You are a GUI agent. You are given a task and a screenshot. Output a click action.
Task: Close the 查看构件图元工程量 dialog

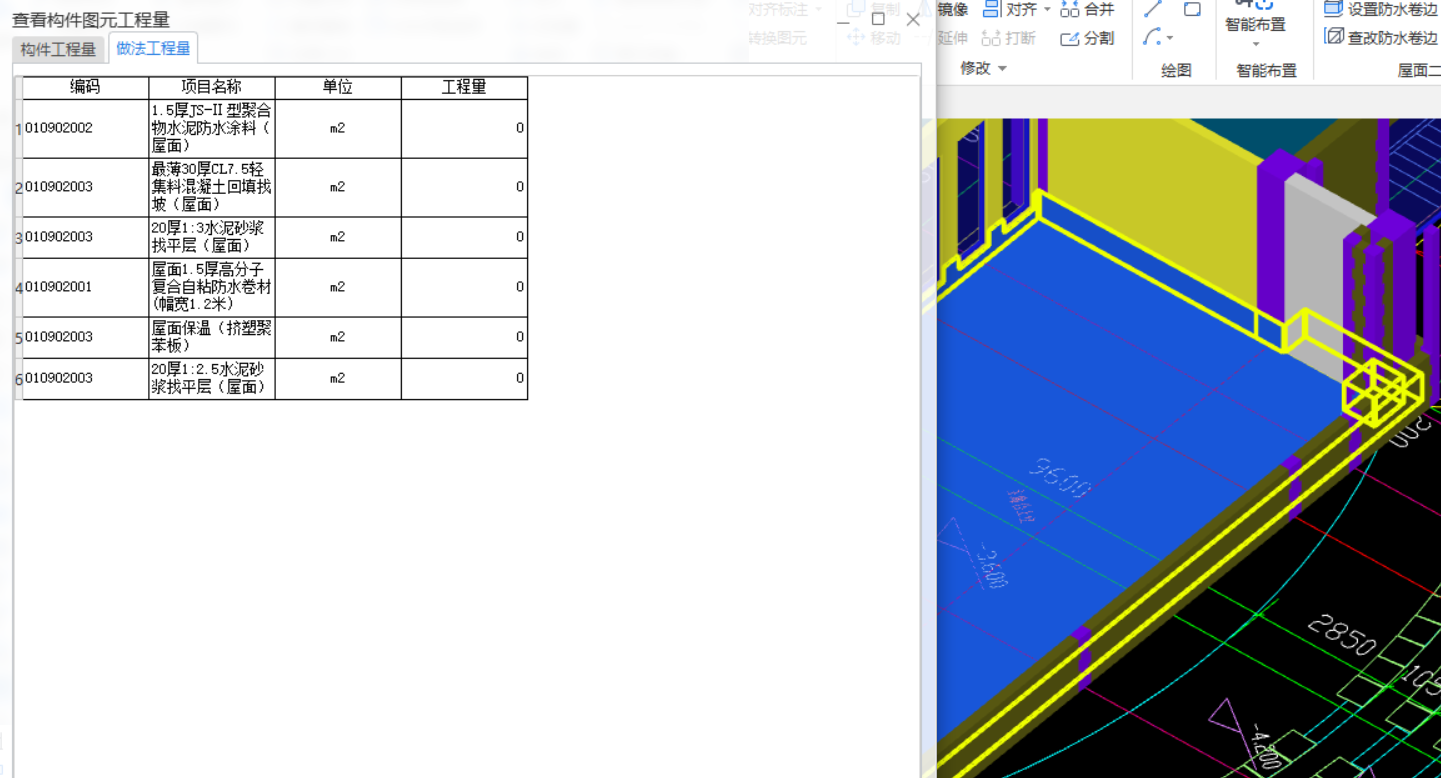(913, 19)
